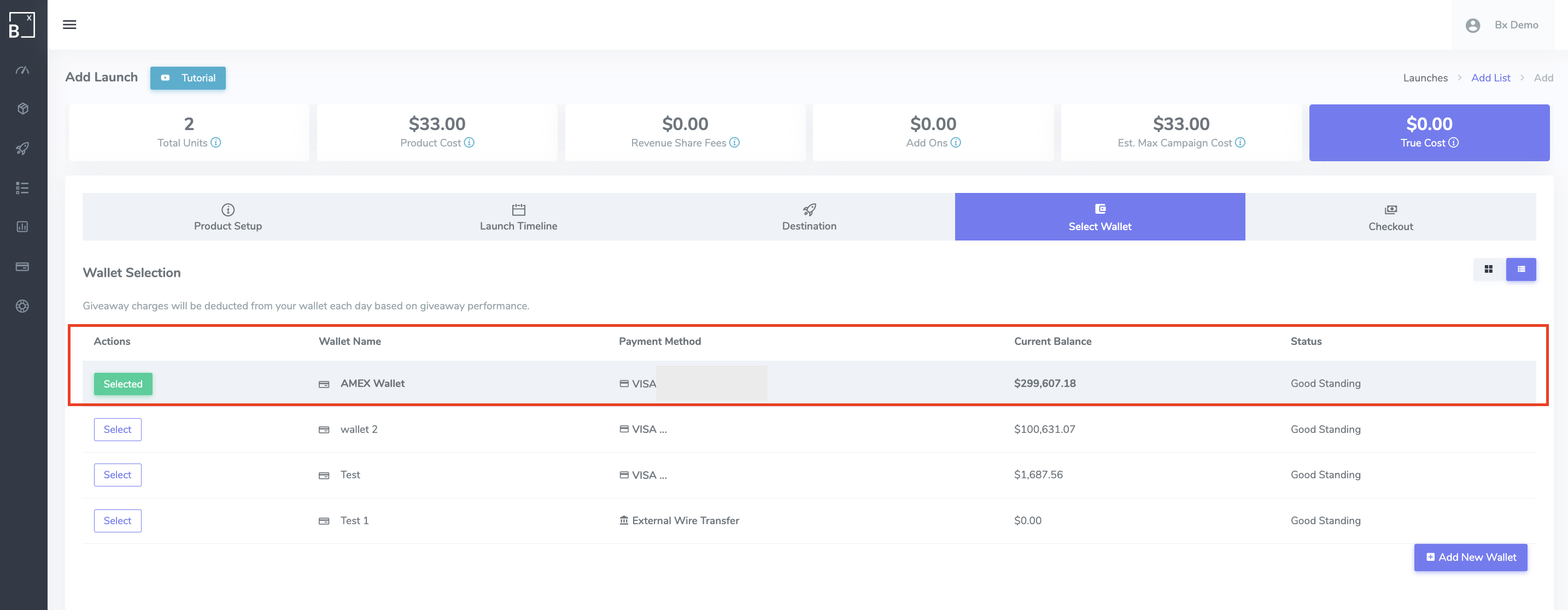The image size is (1568, 610).
Task: Open the wallet card sidebar icon
Action: click(22, 267)
